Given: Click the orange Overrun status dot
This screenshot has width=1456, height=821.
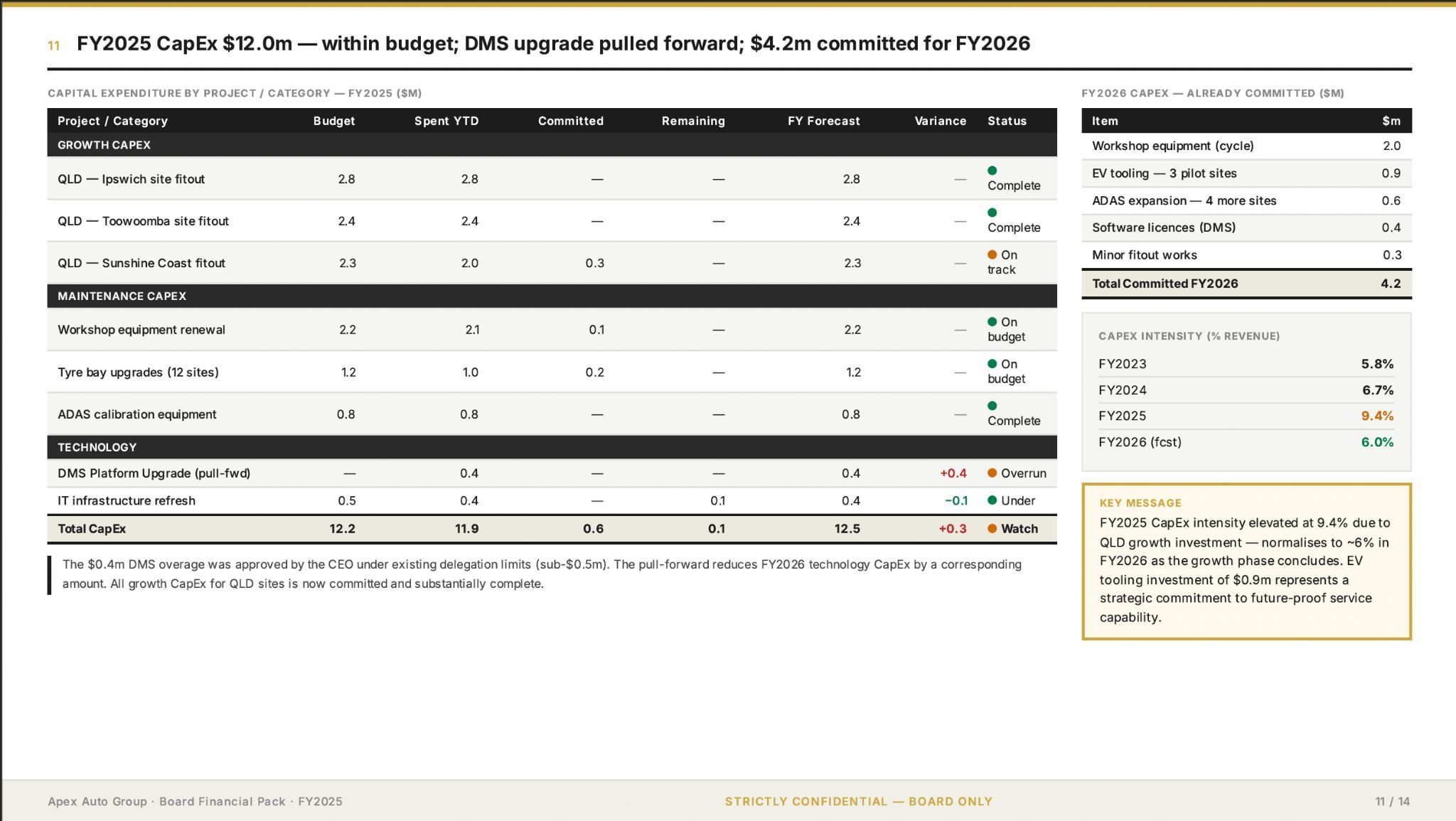Looking at the screenshot, I should click(992, 473).
